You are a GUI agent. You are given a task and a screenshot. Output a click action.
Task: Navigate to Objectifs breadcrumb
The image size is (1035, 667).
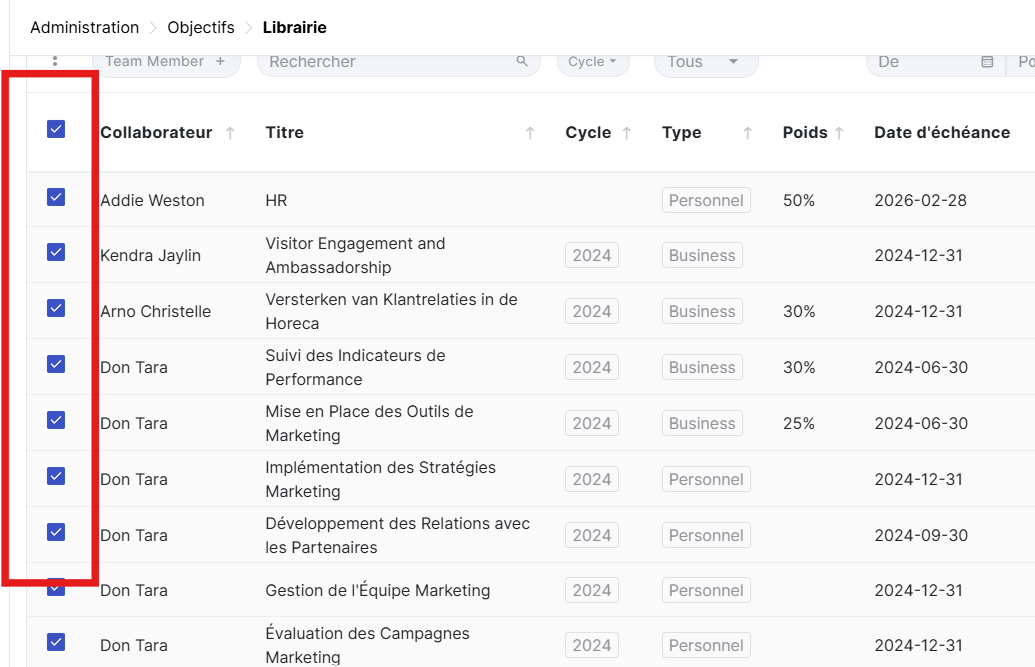[201, 27]
